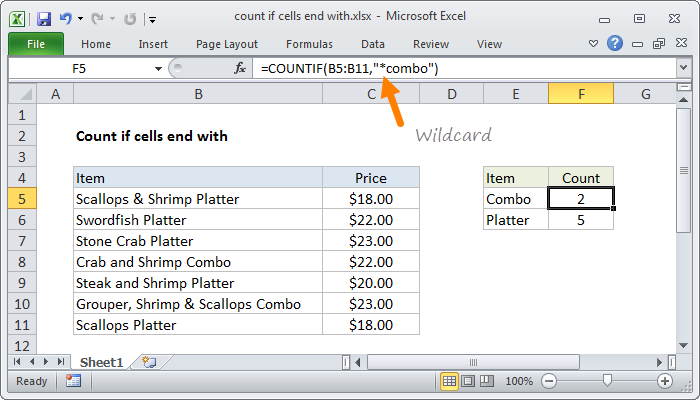Click the Save icon in Quick Access Toolbar
The height and width of the screenshot is (400, 700).
tap(45, 18)
